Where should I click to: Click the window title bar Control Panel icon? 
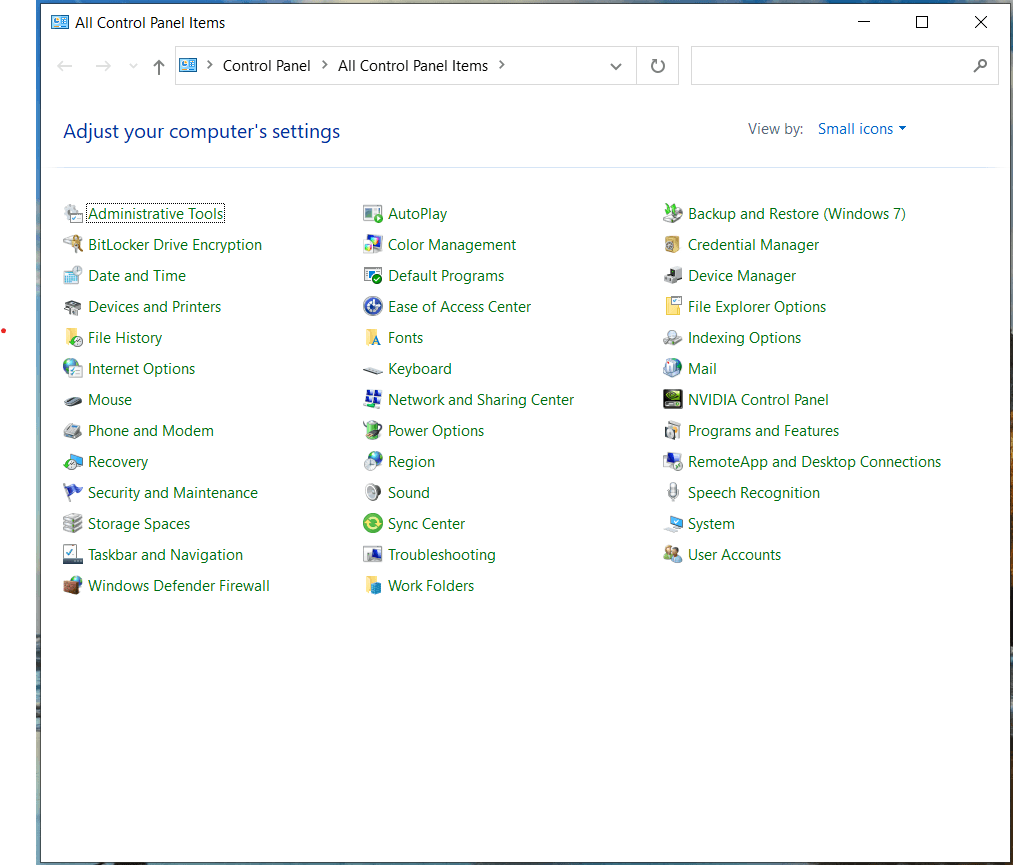[60, 23]
